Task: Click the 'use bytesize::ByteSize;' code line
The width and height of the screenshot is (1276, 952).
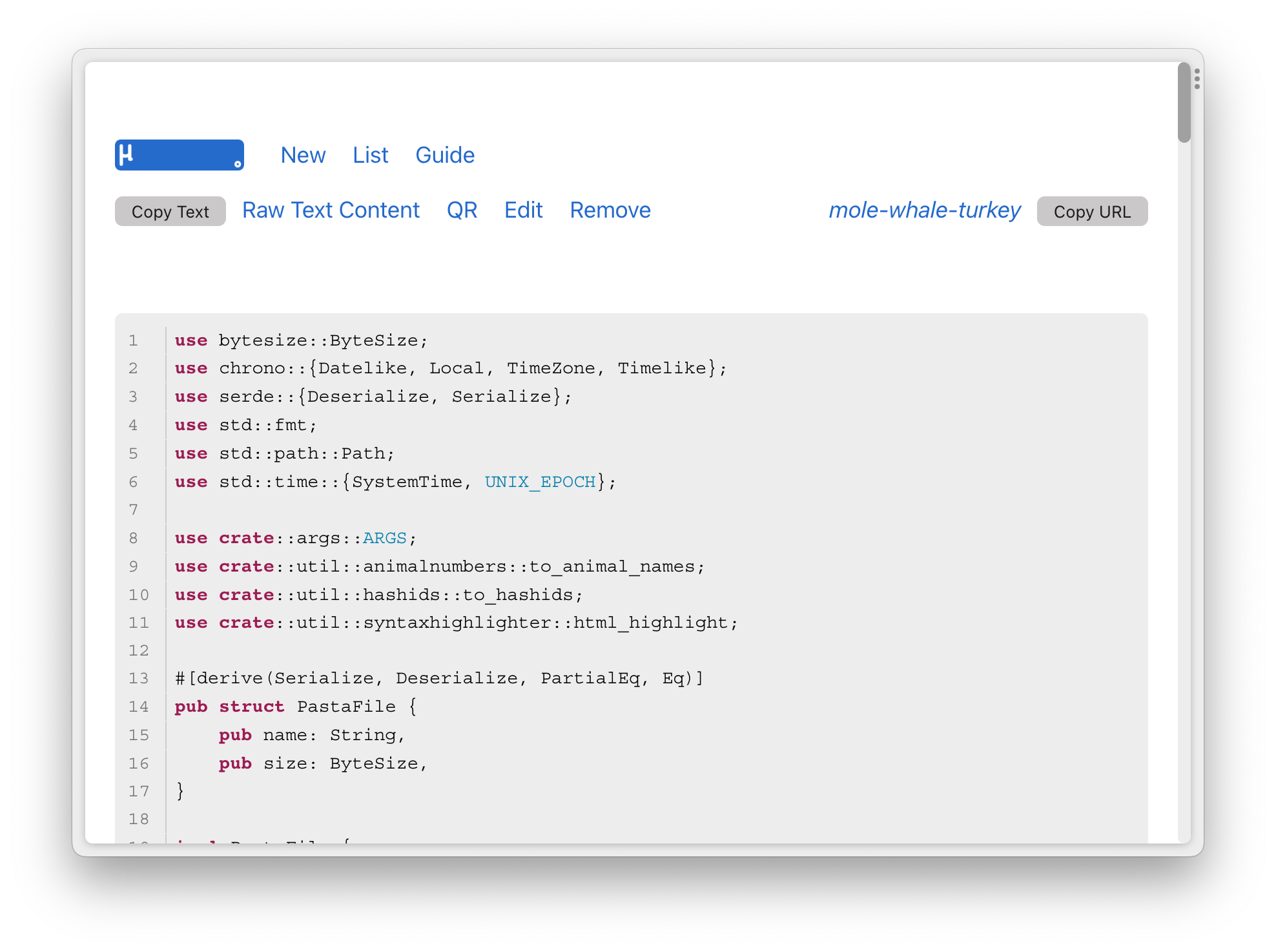Action: pos(301,340)
